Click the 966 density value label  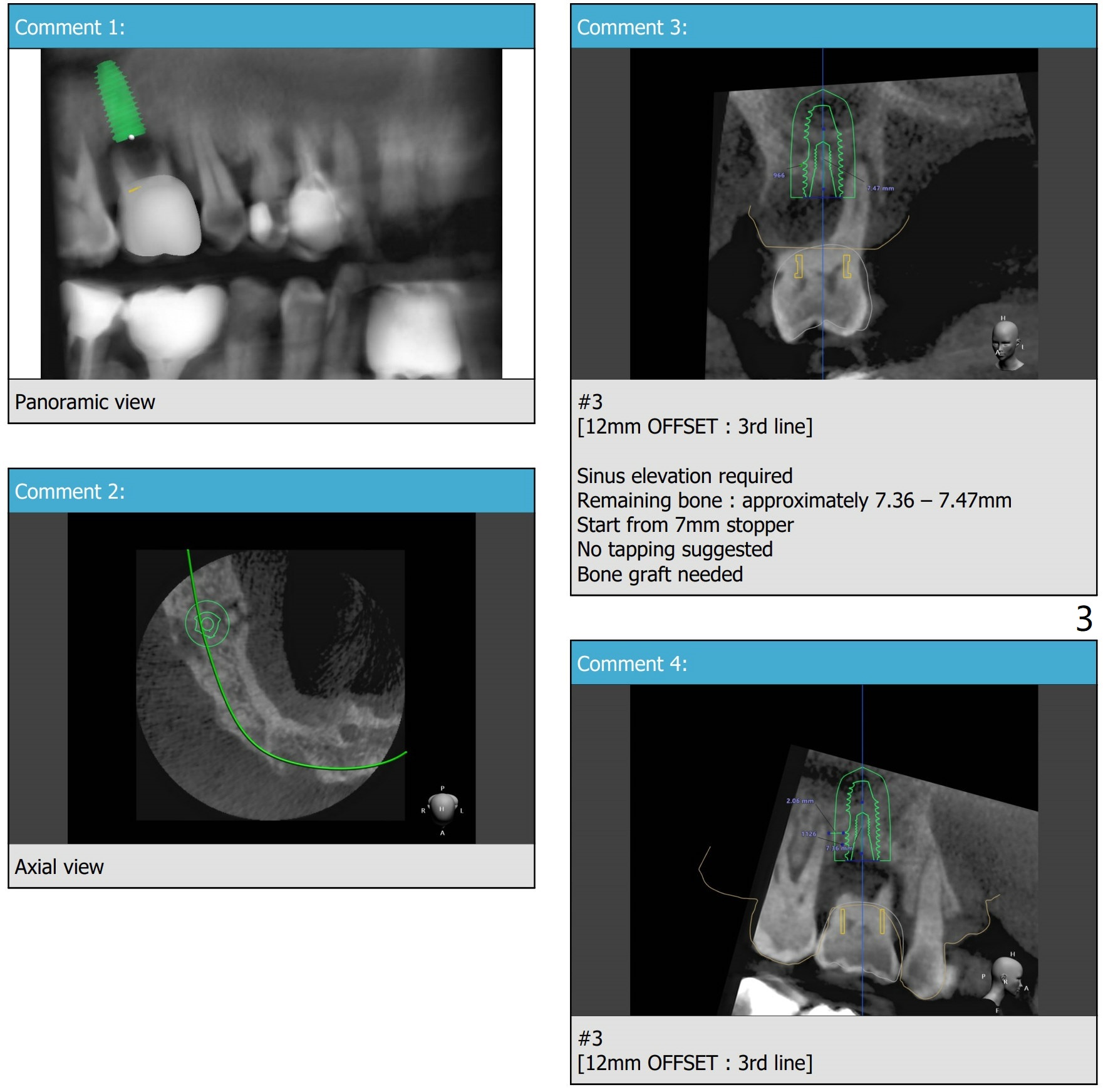pos(779,175)
